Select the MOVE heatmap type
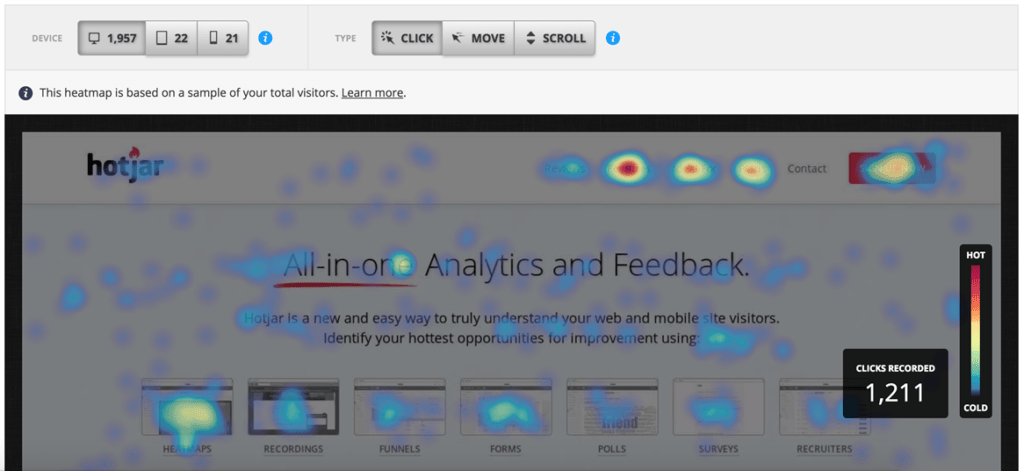Screen dimensions: 1024x471 [478, 38]
